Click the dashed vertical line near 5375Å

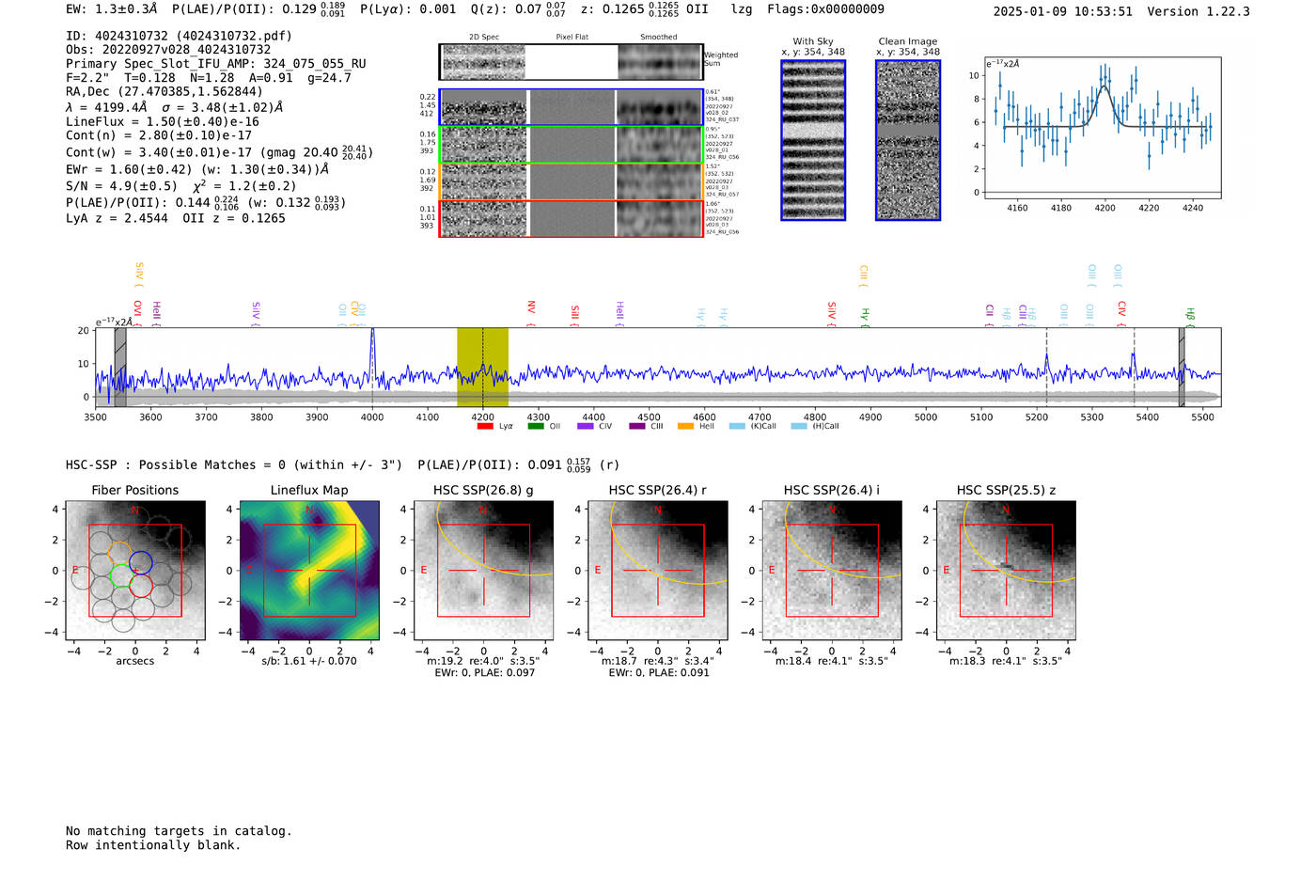[1134, 368]
